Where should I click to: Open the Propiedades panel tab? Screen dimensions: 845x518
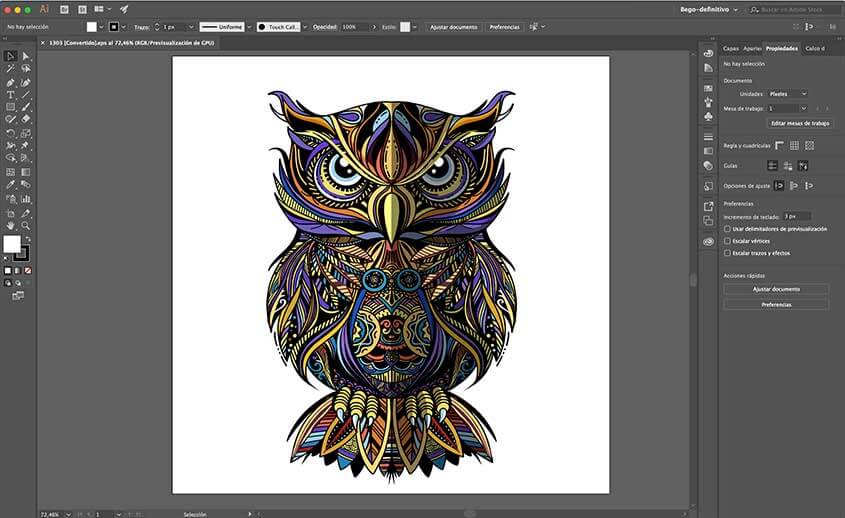781,48
